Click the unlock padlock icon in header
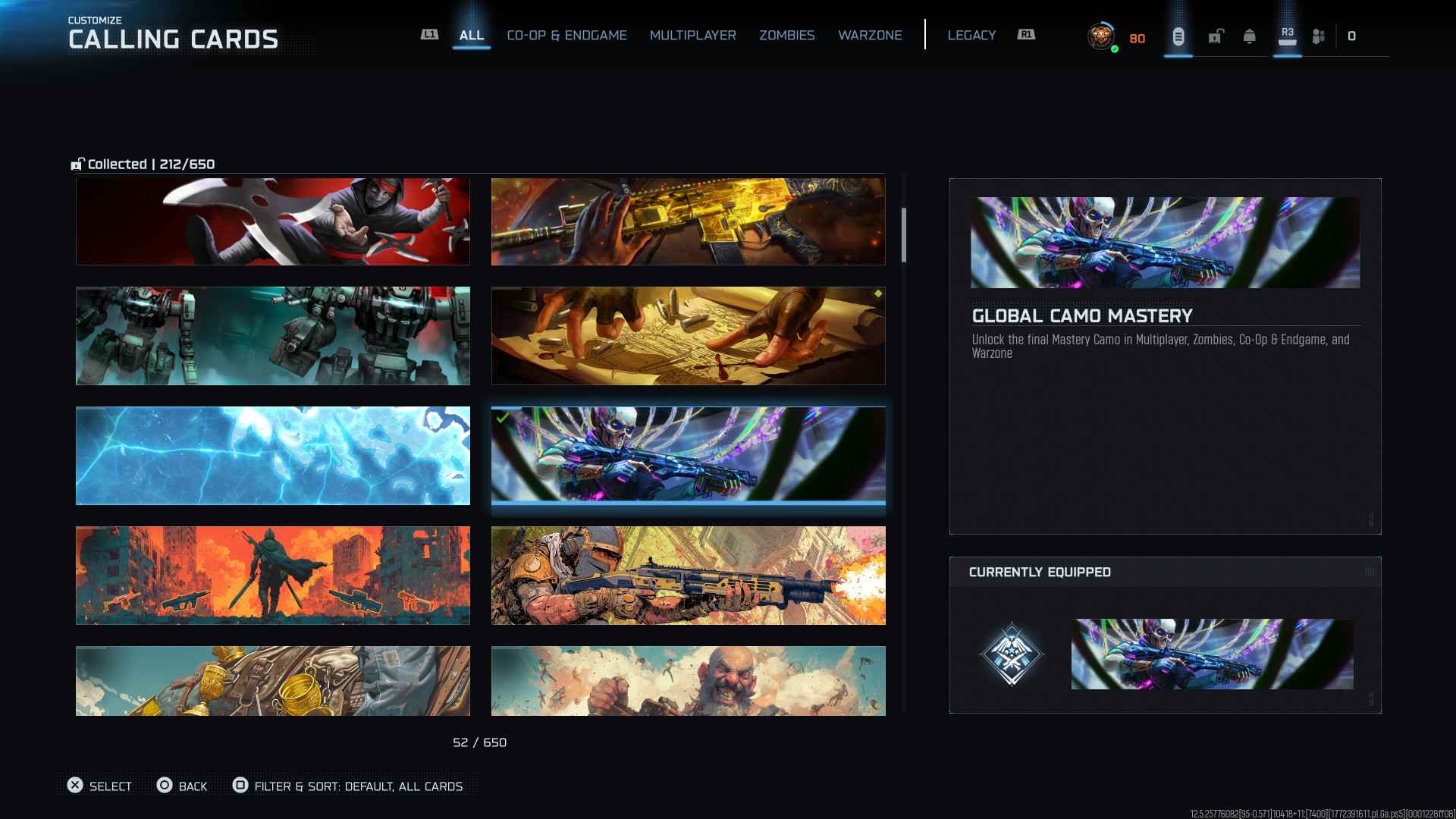 [x=1216, y=36]
